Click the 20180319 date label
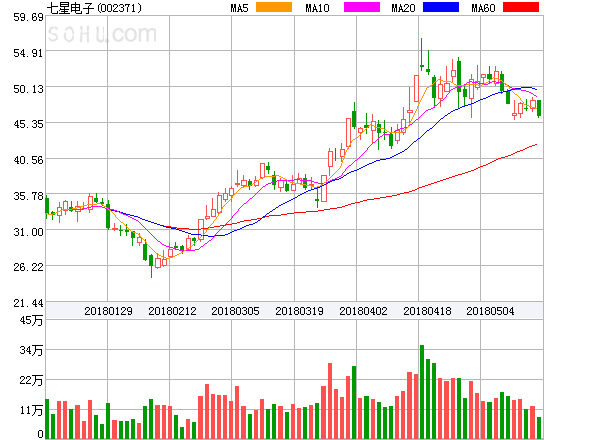 click(299, 311)
